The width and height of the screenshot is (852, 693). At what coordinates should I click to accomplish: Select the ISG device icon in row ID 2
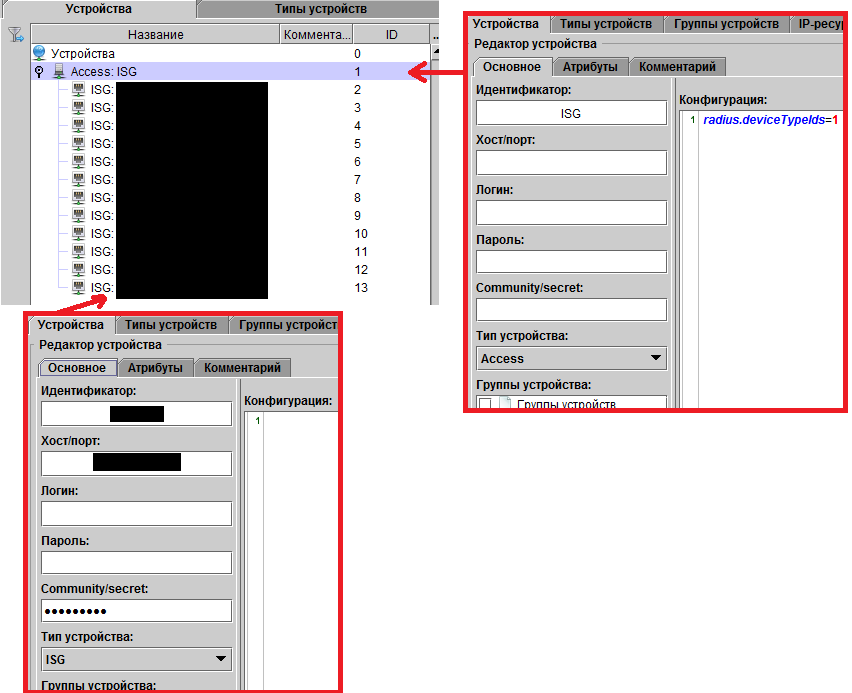79,89
